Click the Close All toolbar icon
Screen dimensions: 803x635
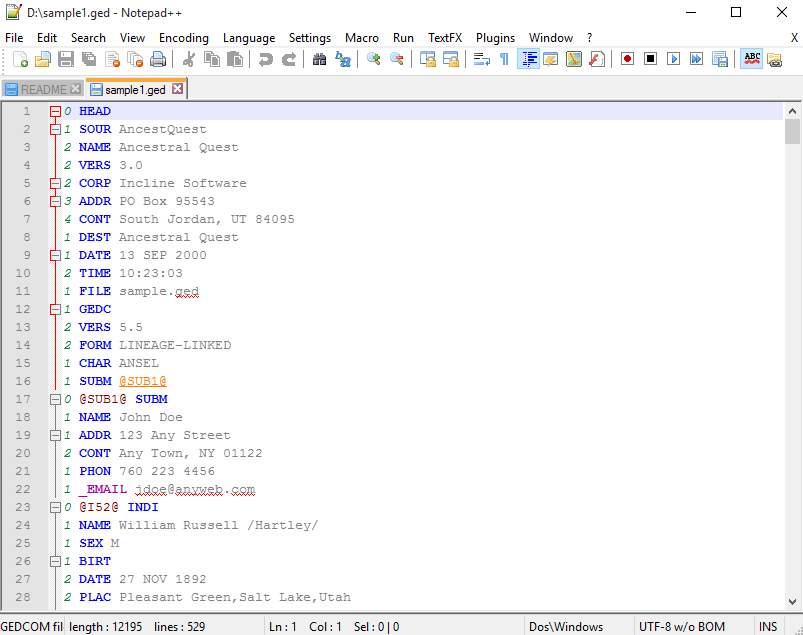point(135,59)
